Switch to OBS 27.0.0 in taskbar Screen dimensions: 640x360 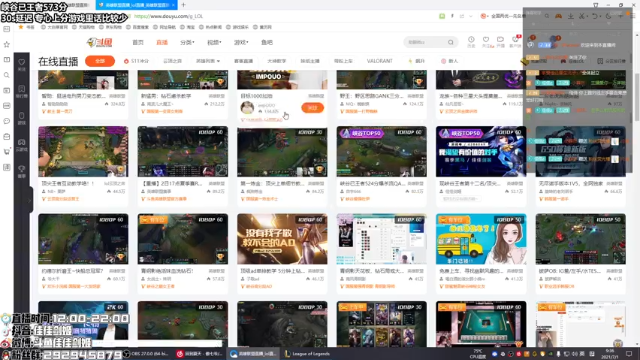tap(146, 354)
